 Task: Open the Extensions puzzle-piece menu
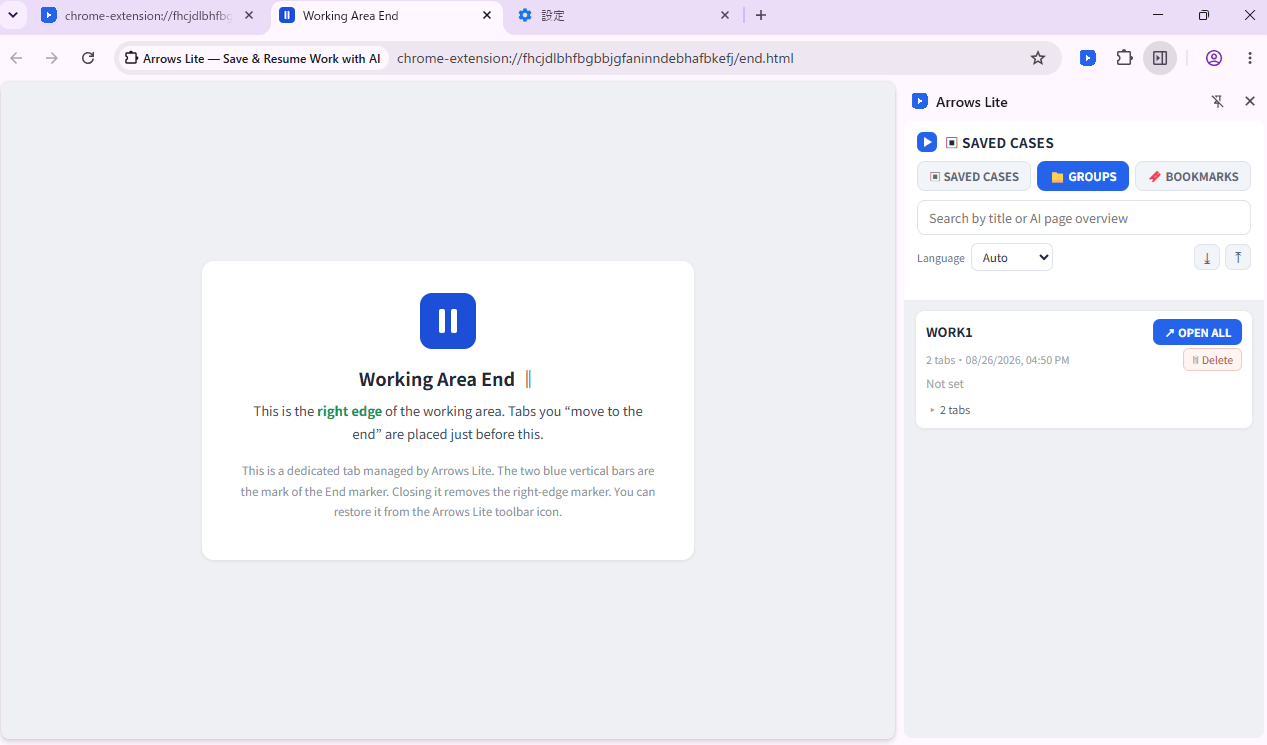pos(1124,58)
